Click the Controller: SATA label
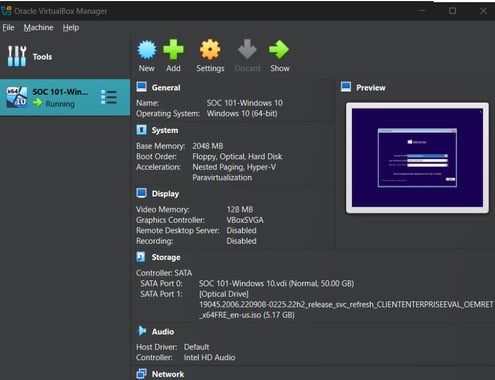 point(164,273)
